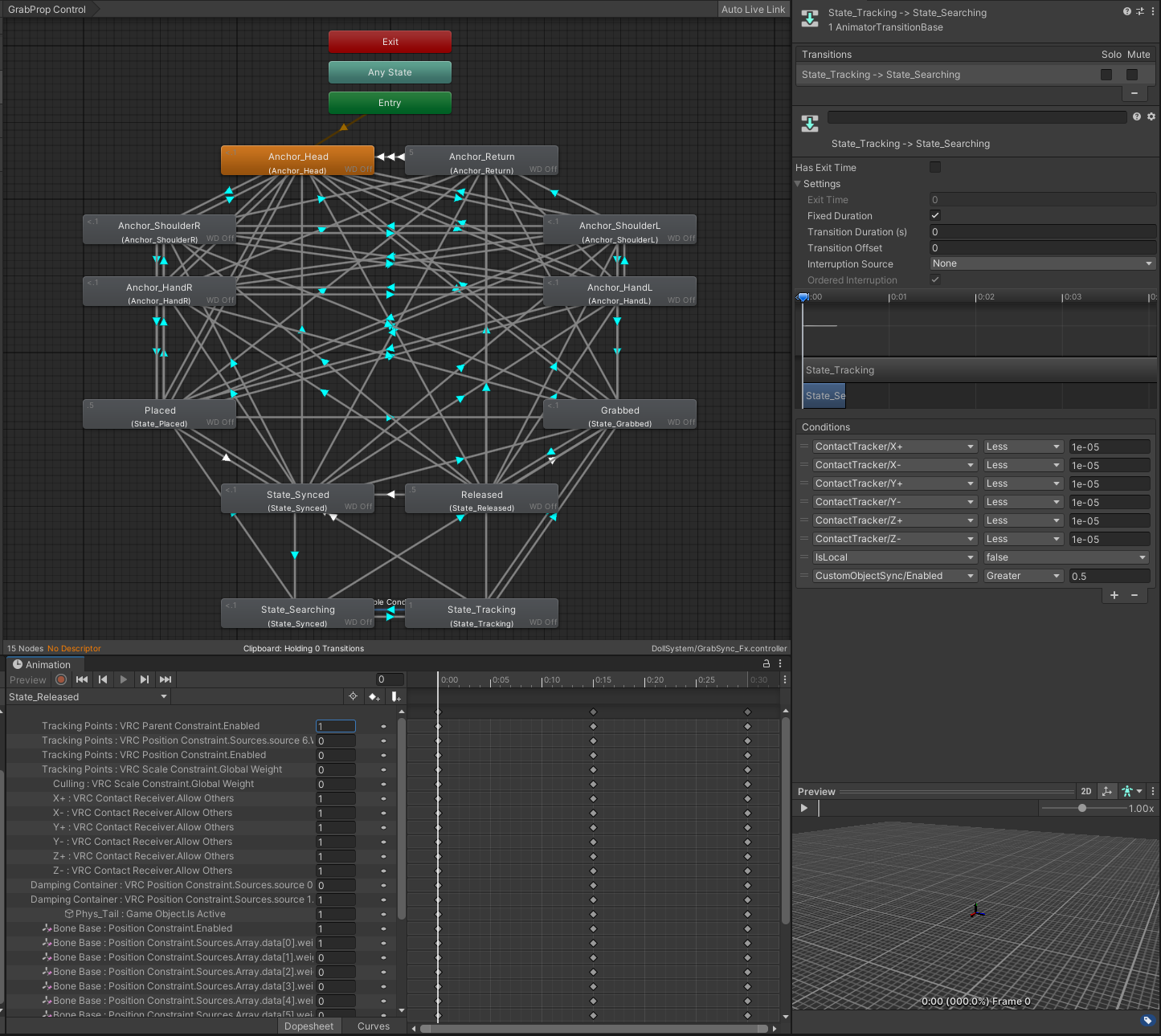Jump to previous keyframe in Animation window
1161x1036 pixels.
[103, 679]
